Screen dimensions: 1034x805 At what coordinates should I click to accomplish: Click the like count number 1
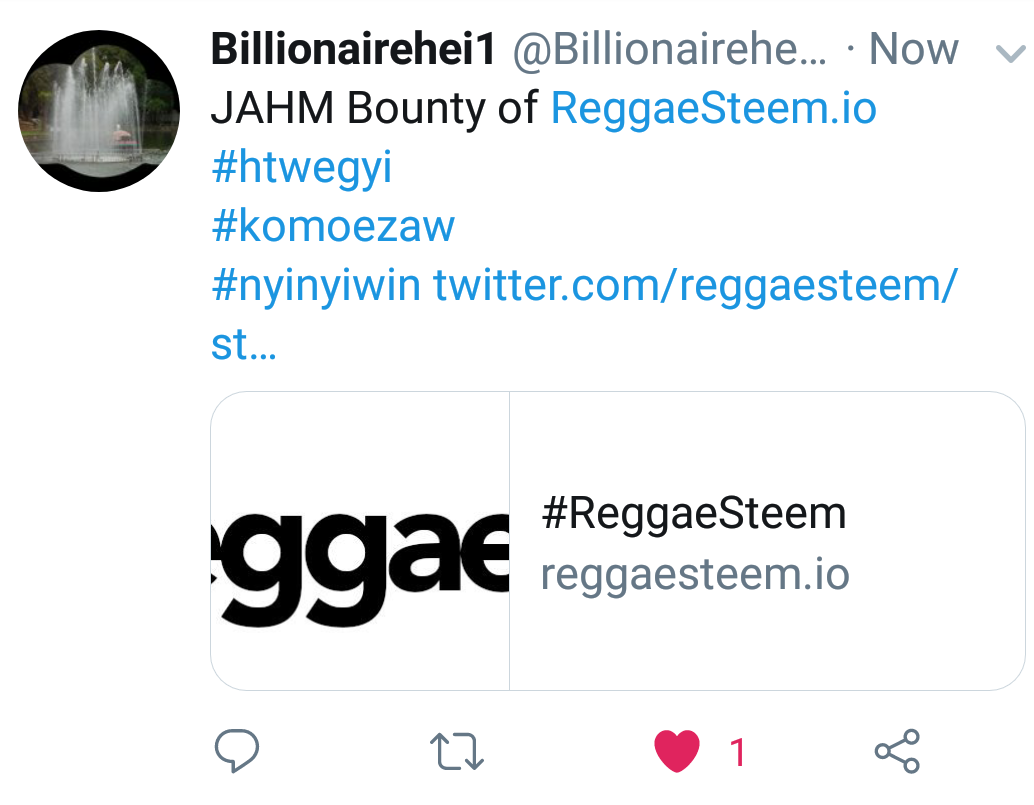click(x=738, y=752)
